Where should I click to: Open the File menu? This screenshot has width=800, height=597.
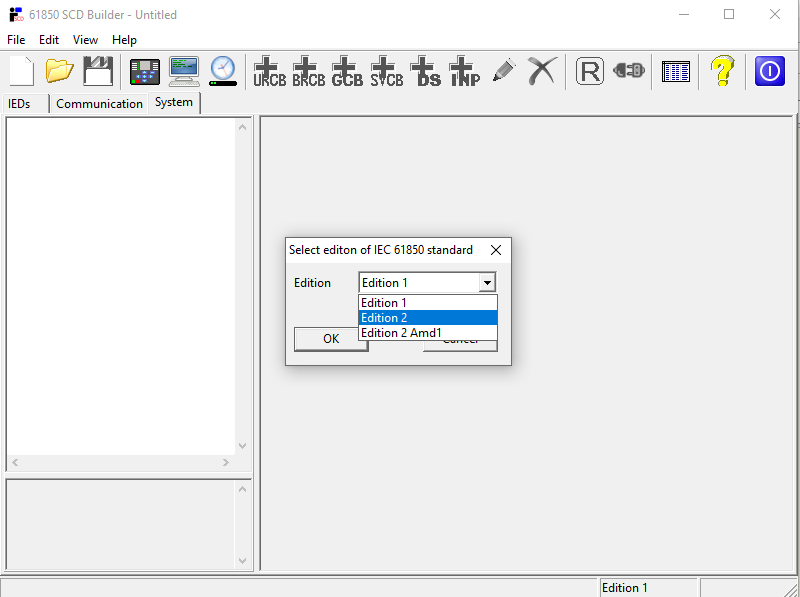coord(16,40)
